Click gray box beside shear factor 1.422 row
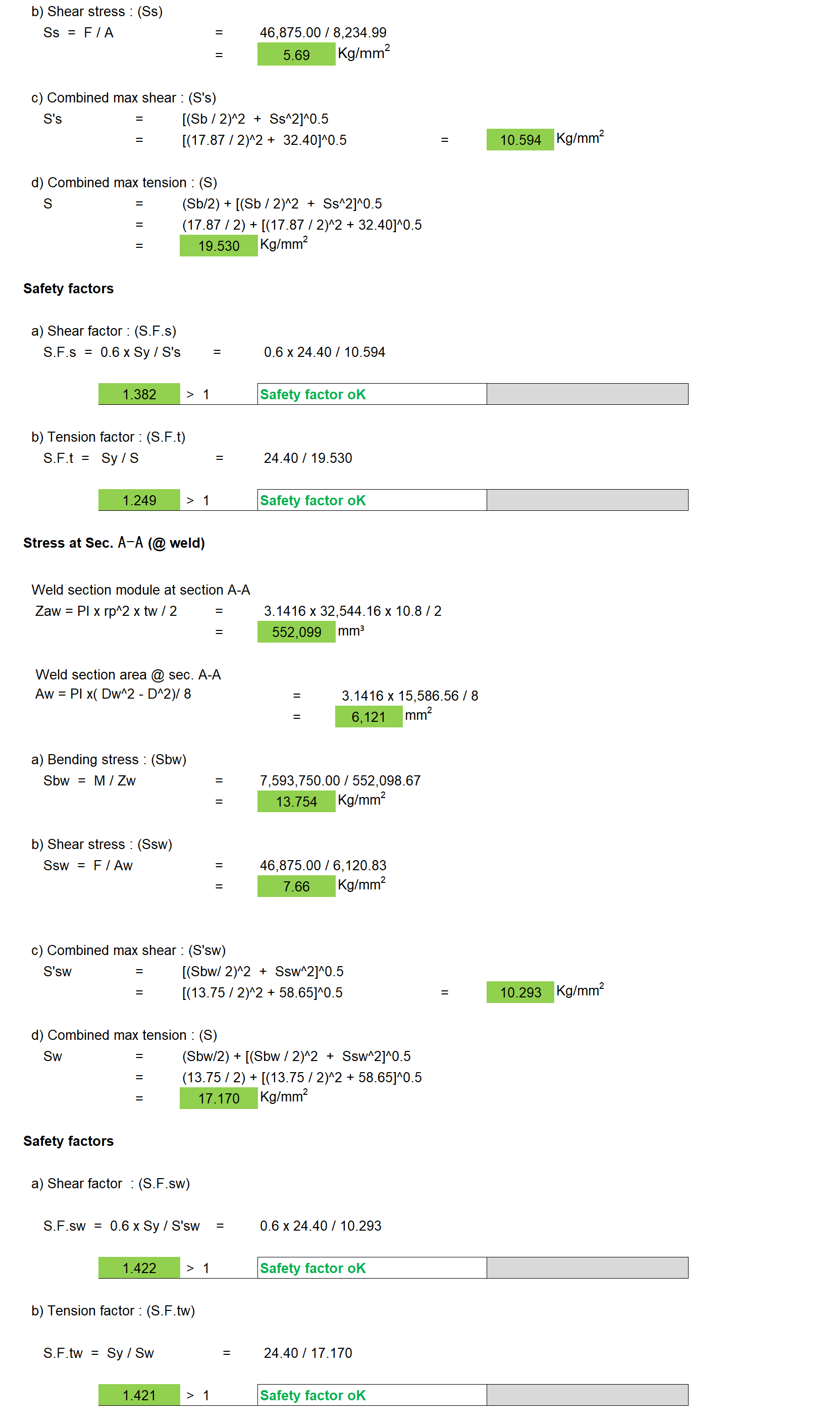840x1427 pixels. pyautogui.click(x=588, y=1268)
